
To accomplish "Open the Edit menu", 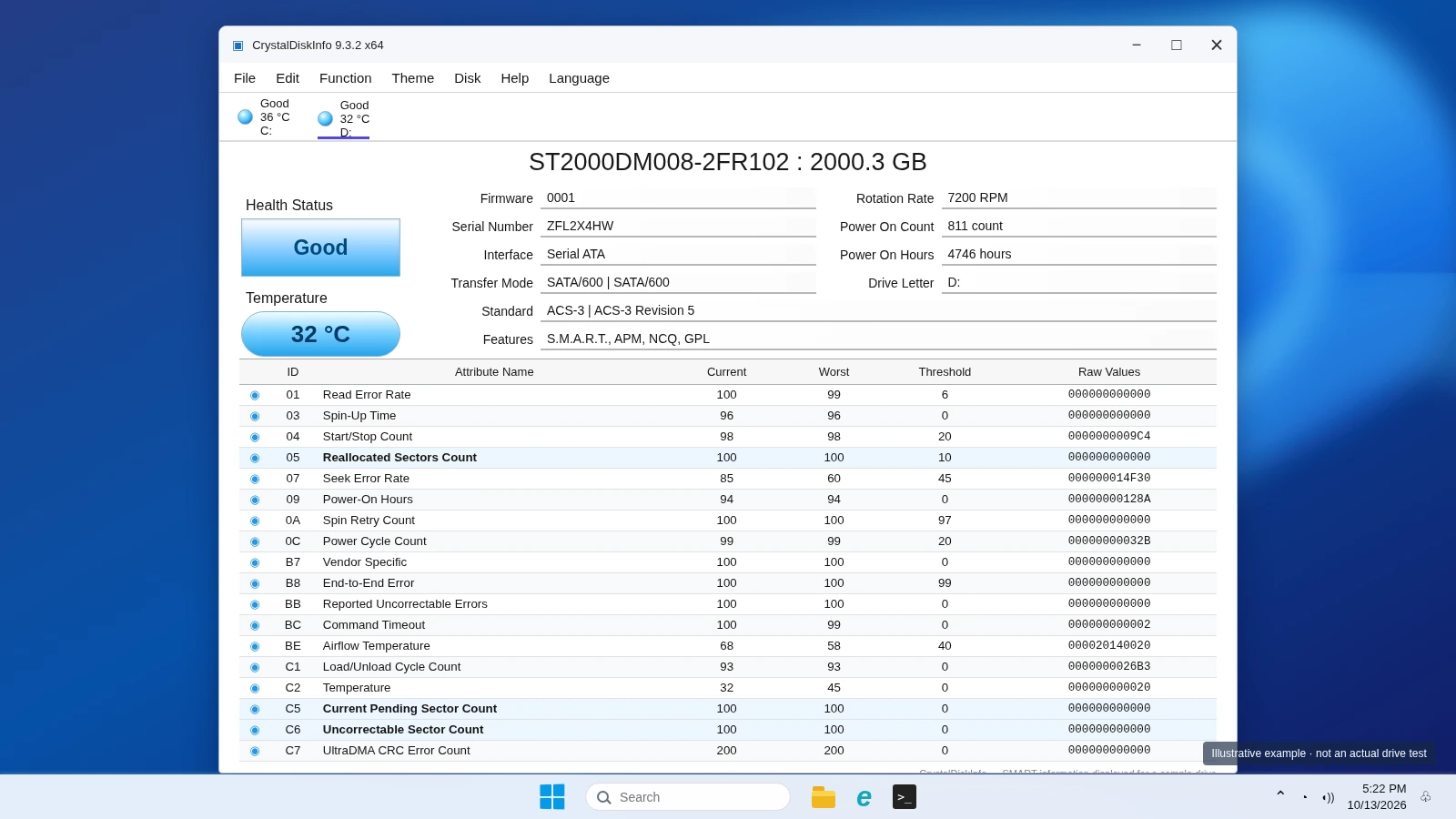I will (288, 78).
